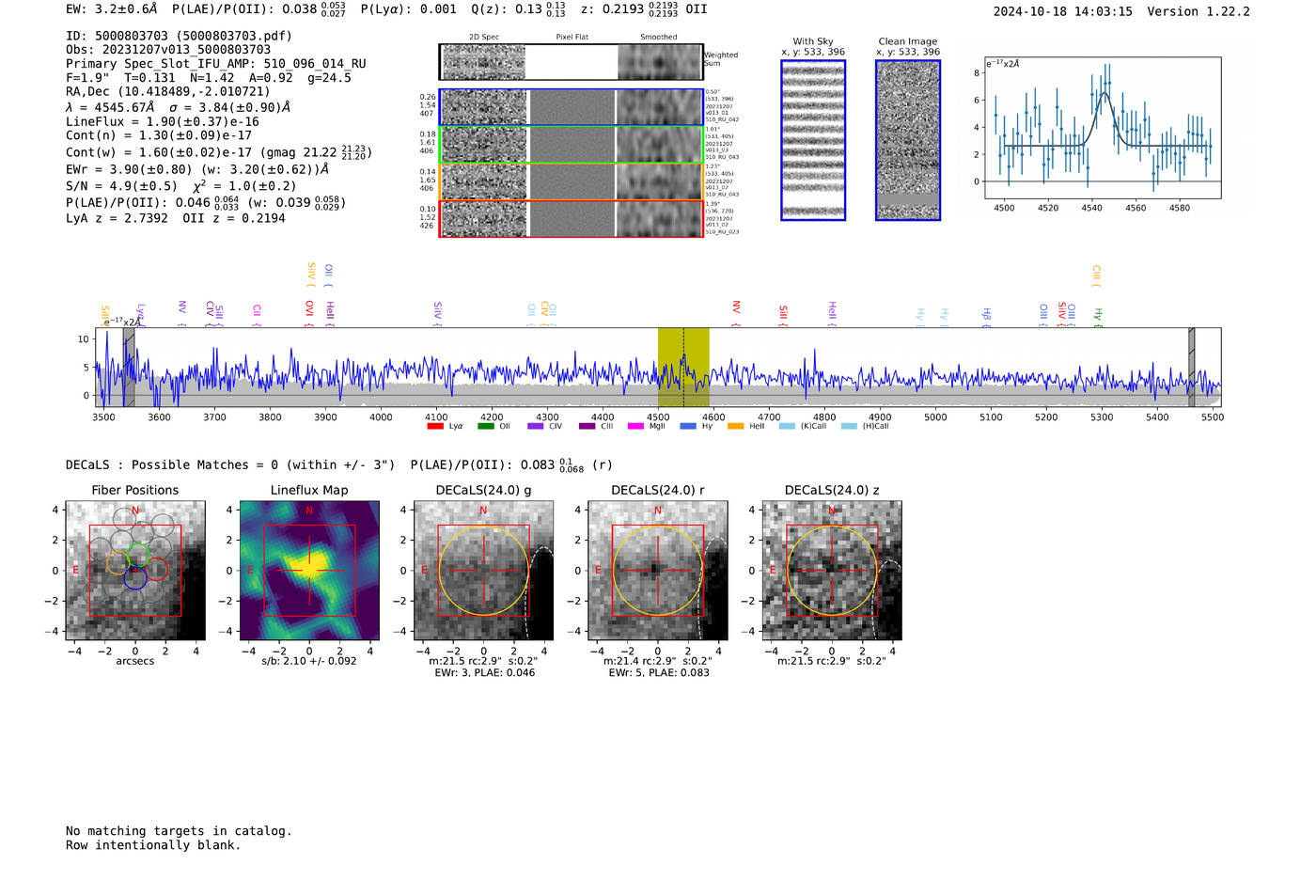Screen dimensions: 1316x896
Task: Click the s/b: 2.10 +/- 0.092 caption
Action: (x=309, y=661)
